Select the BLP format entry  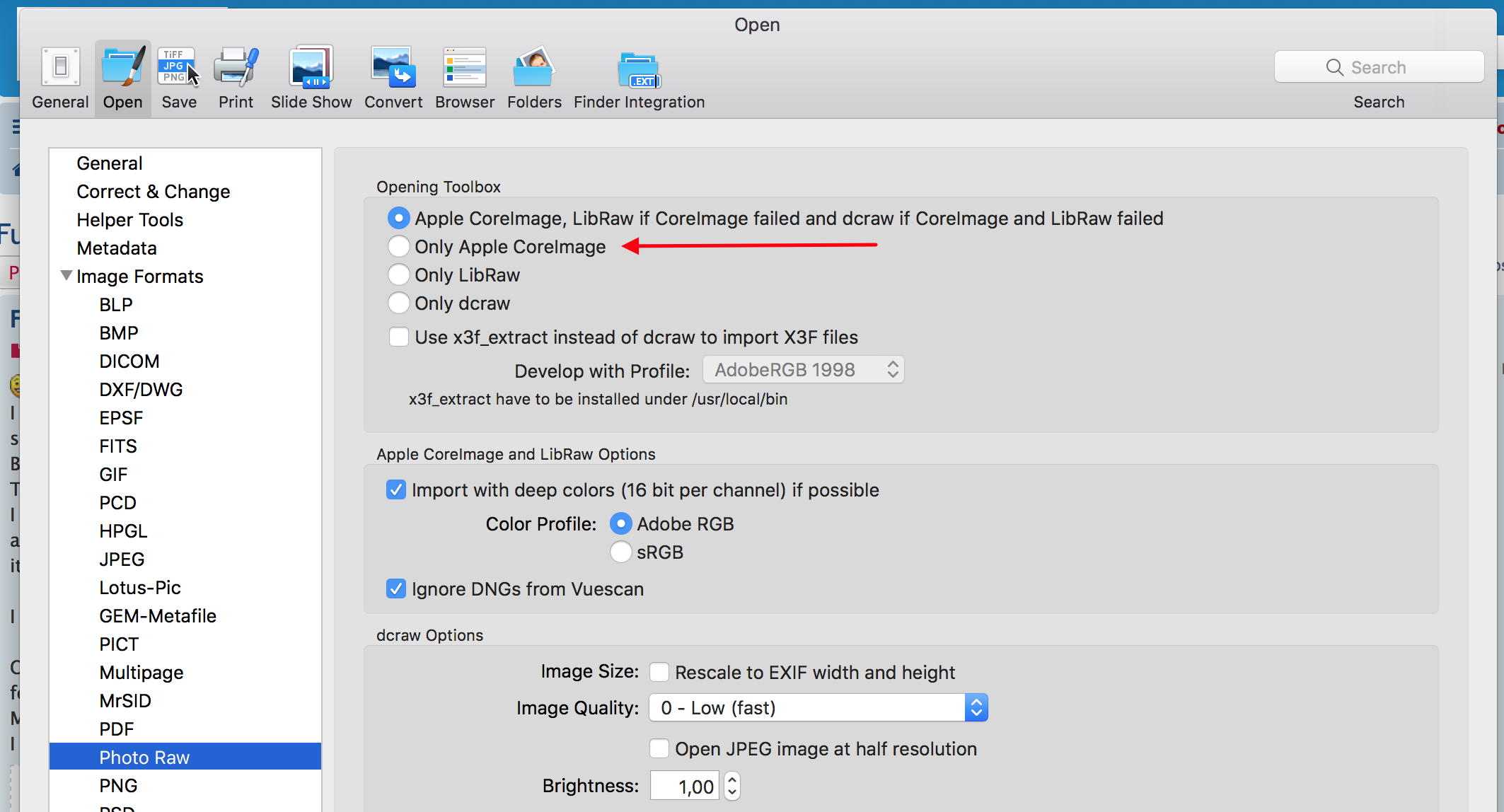(x=185, y=304)
